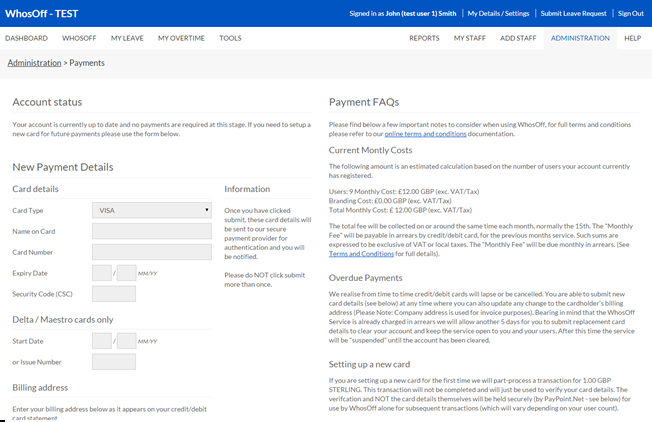Click the Delta / Maestro cards only heading
This screenshot has height=422, width=652.
[63, 320]
